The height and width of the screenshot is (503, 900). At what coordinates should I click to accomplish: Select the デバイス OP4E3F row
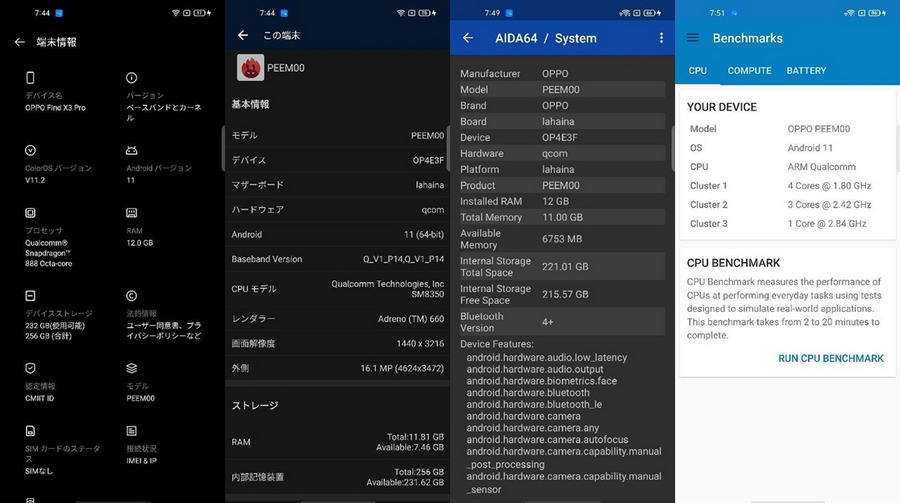(338, 160)
